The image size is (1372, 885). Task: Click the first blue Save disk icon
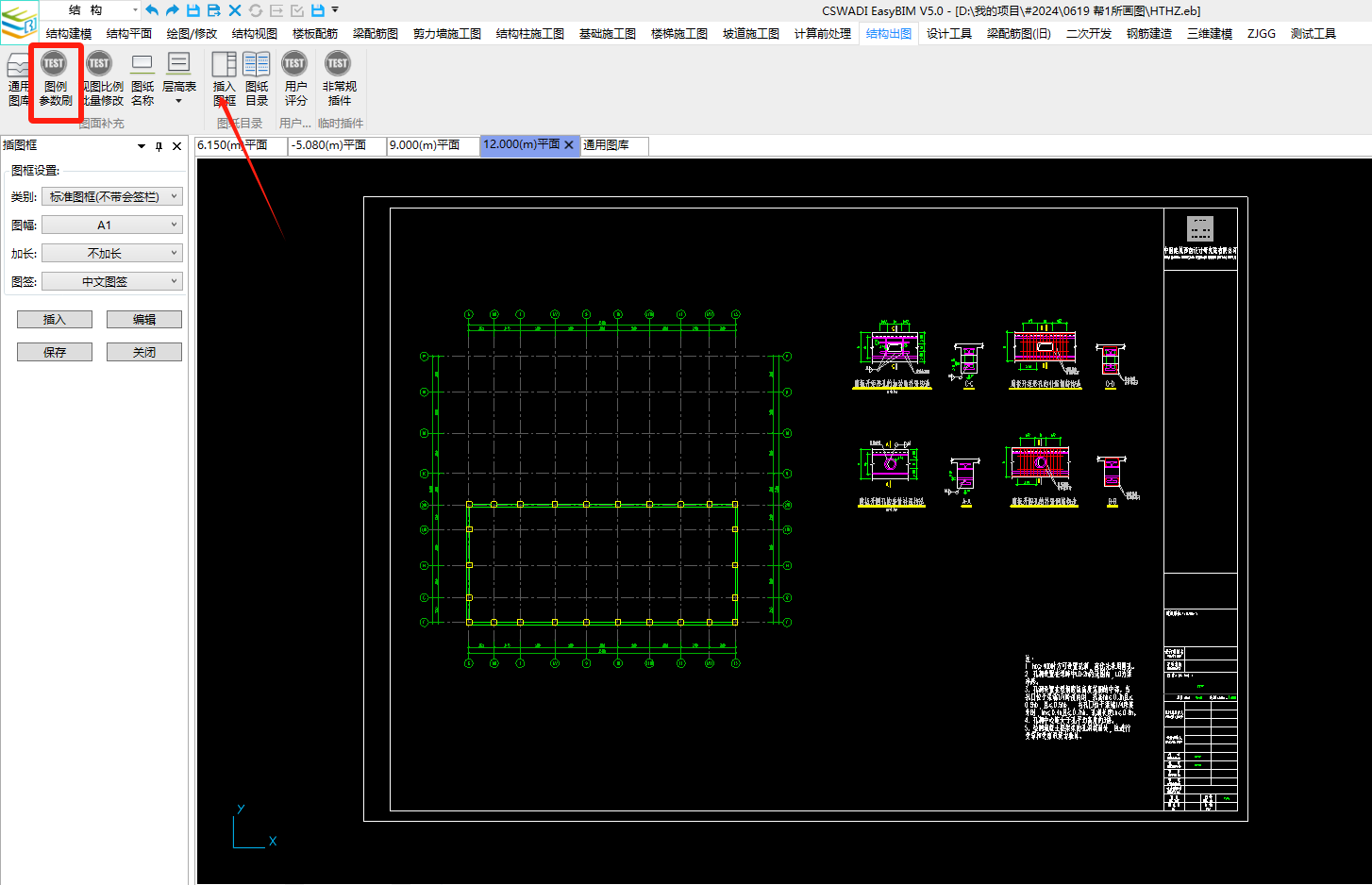tap(193, 10)
